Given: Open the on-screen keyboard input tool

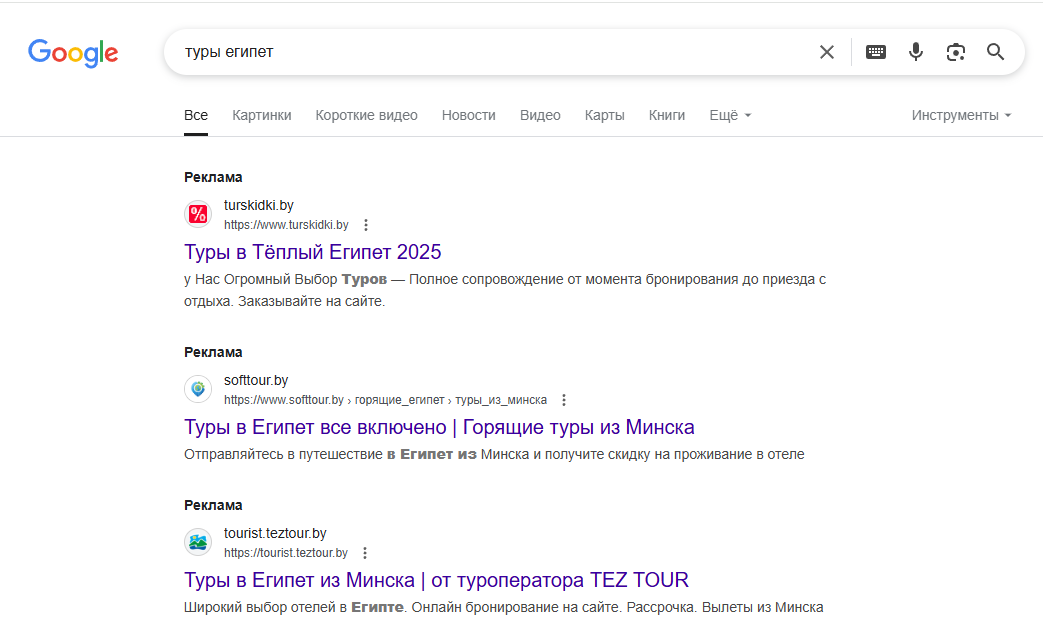Looking at the screenshot, I should [x=875, y=52].
